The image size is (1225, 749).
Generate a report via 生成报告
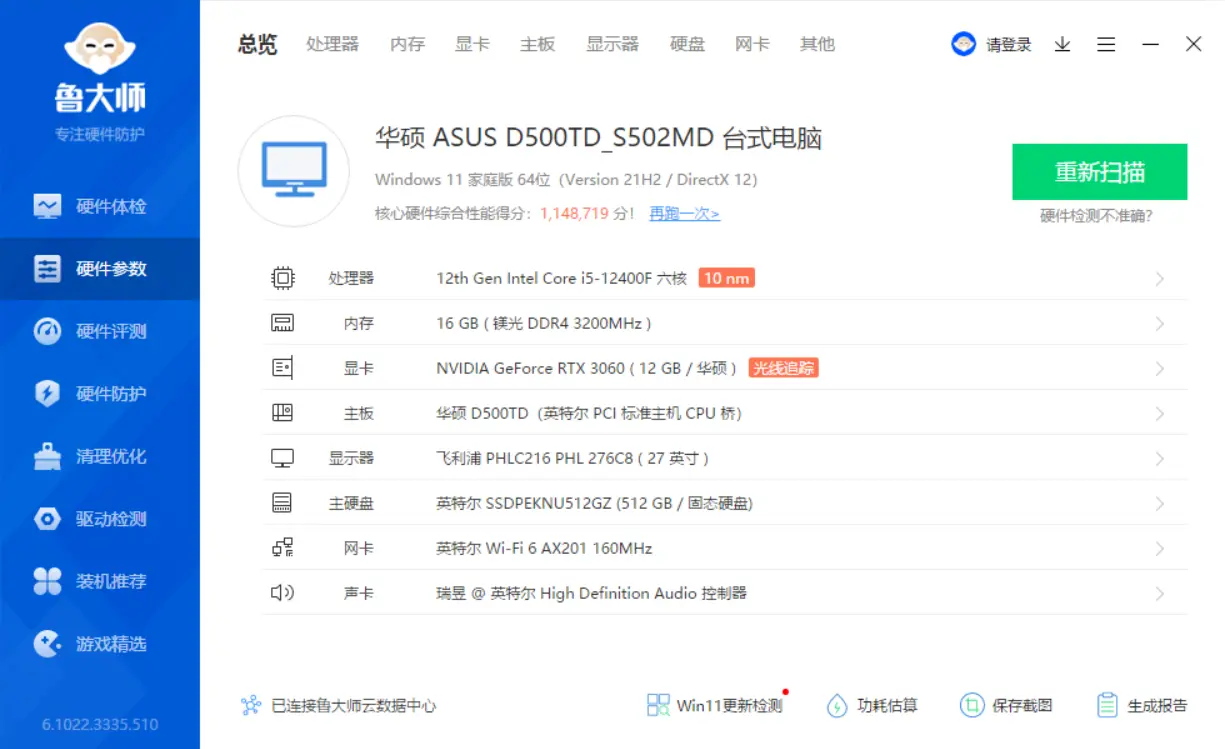pyautogui.click(x=1142, y=705)
